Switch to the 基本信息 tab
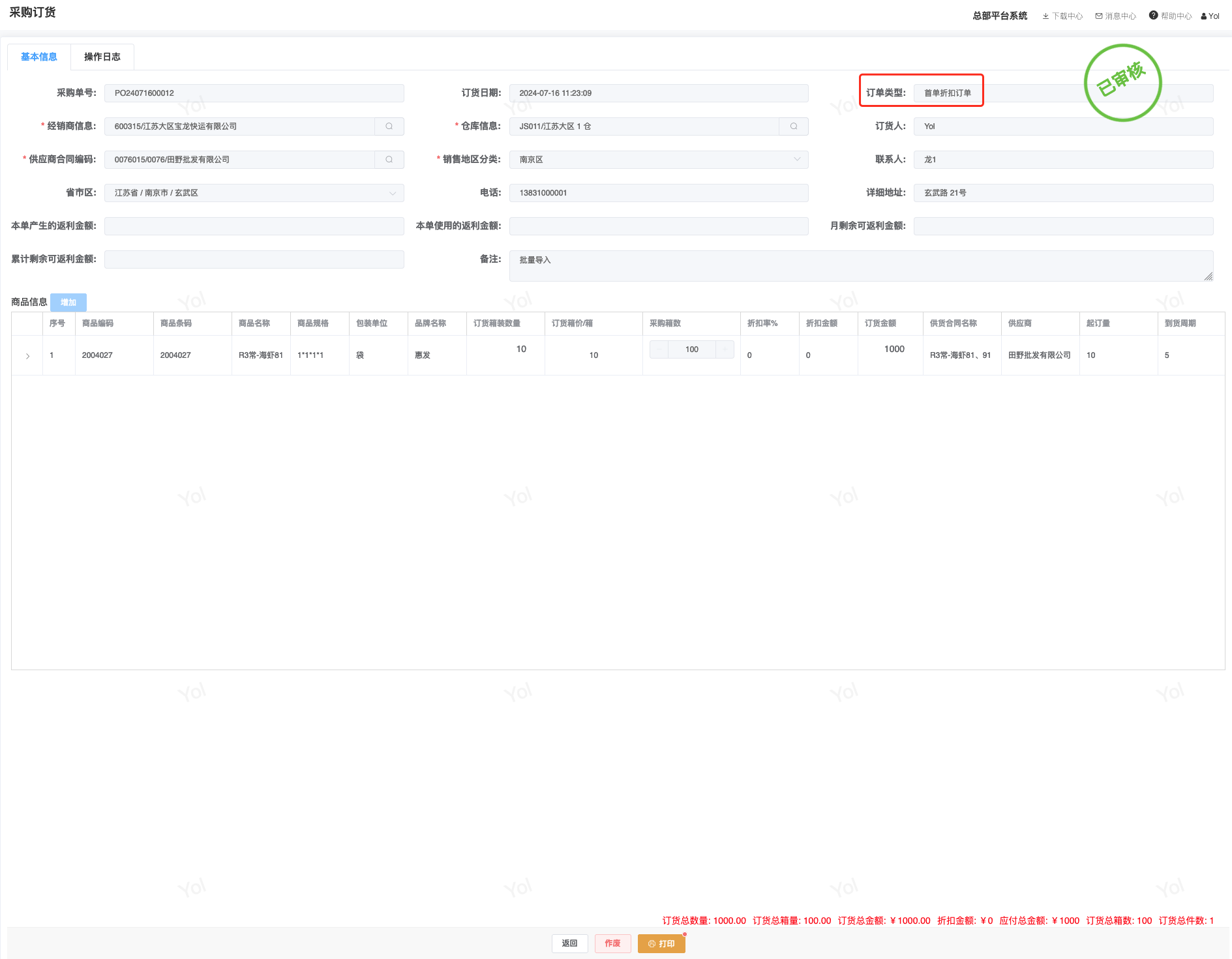This screenshot has height=959, width=1232. click(x=39, y=57)
